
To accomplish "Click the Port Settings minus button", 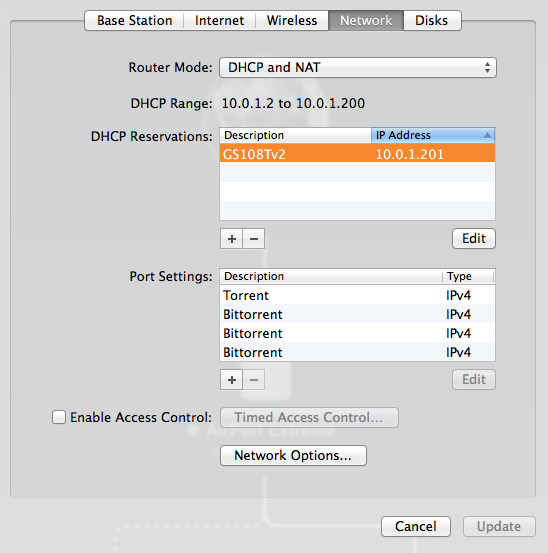I will (254, 380).
